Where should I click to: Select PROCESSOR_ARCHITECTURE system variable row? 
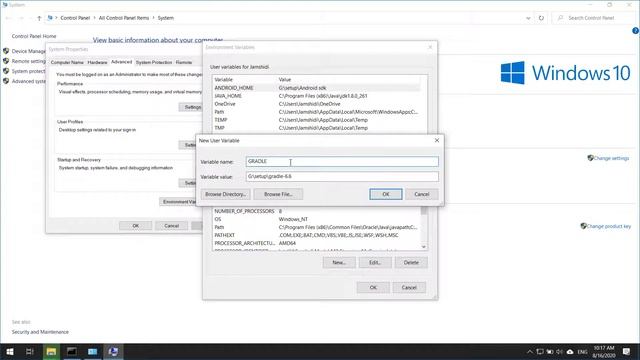point(316,243)
